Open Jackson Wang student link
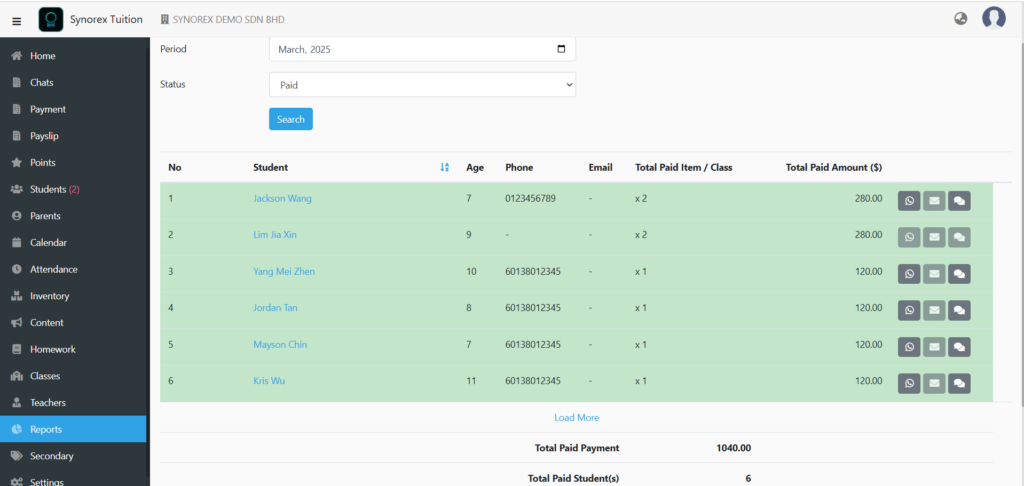Screen dimensions: 1024x486 pos(282,199)
